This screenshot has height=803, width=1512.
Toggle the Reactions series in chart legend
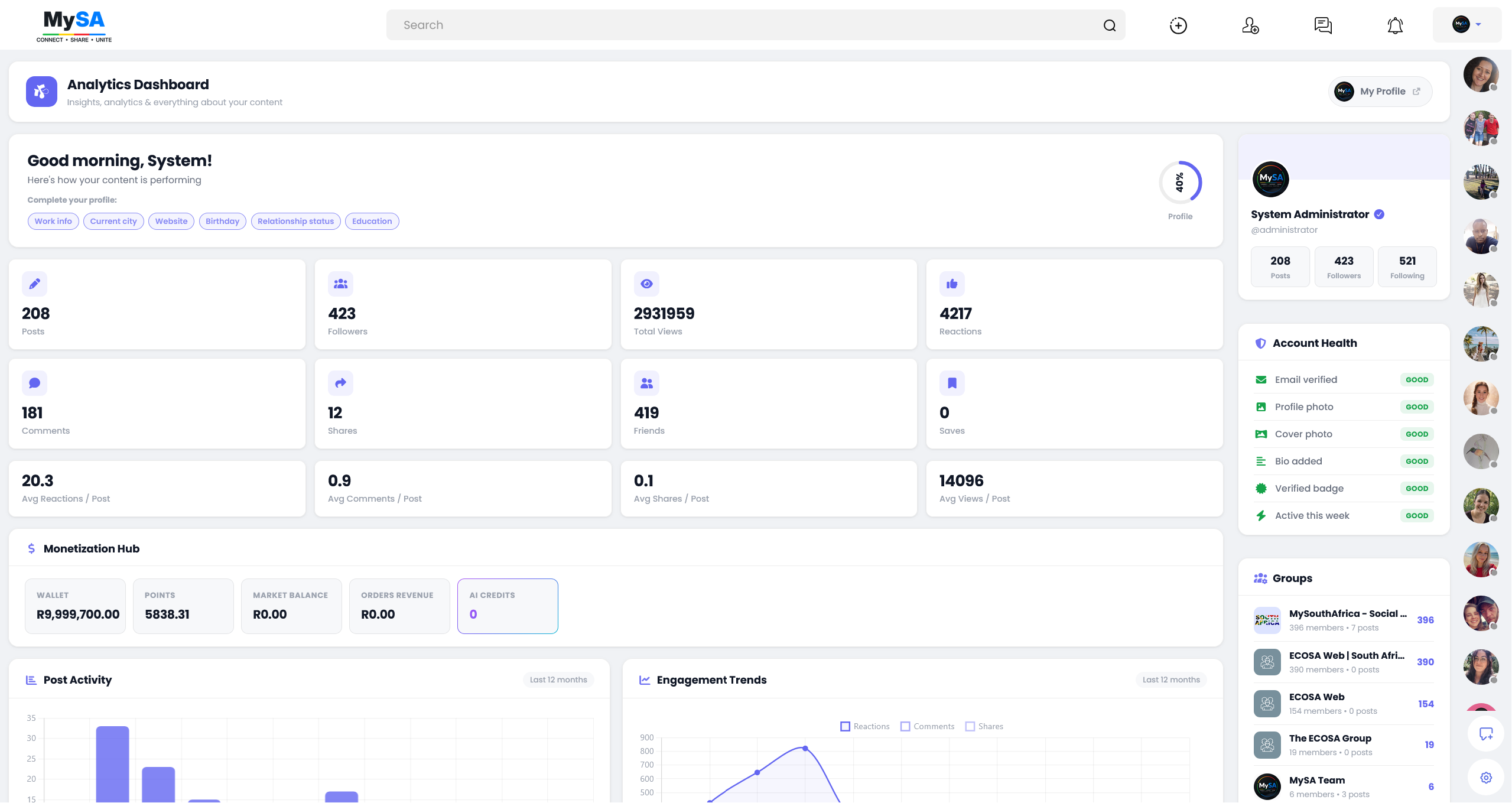click(864, 727)
